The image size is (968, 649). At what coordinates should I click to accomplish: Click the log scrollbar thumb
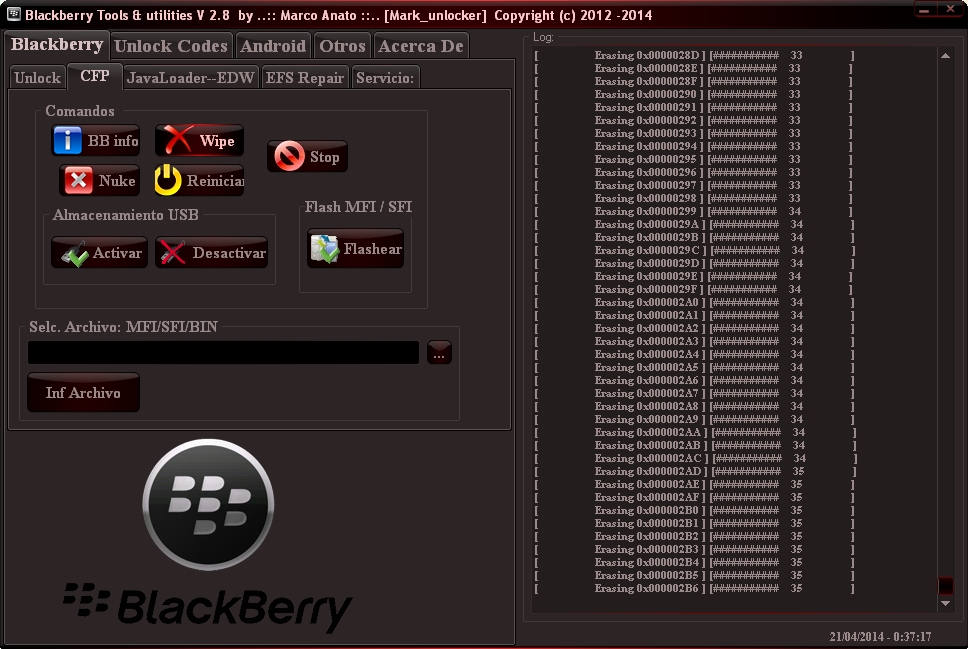pyautogui.click(x=945, y=585)
